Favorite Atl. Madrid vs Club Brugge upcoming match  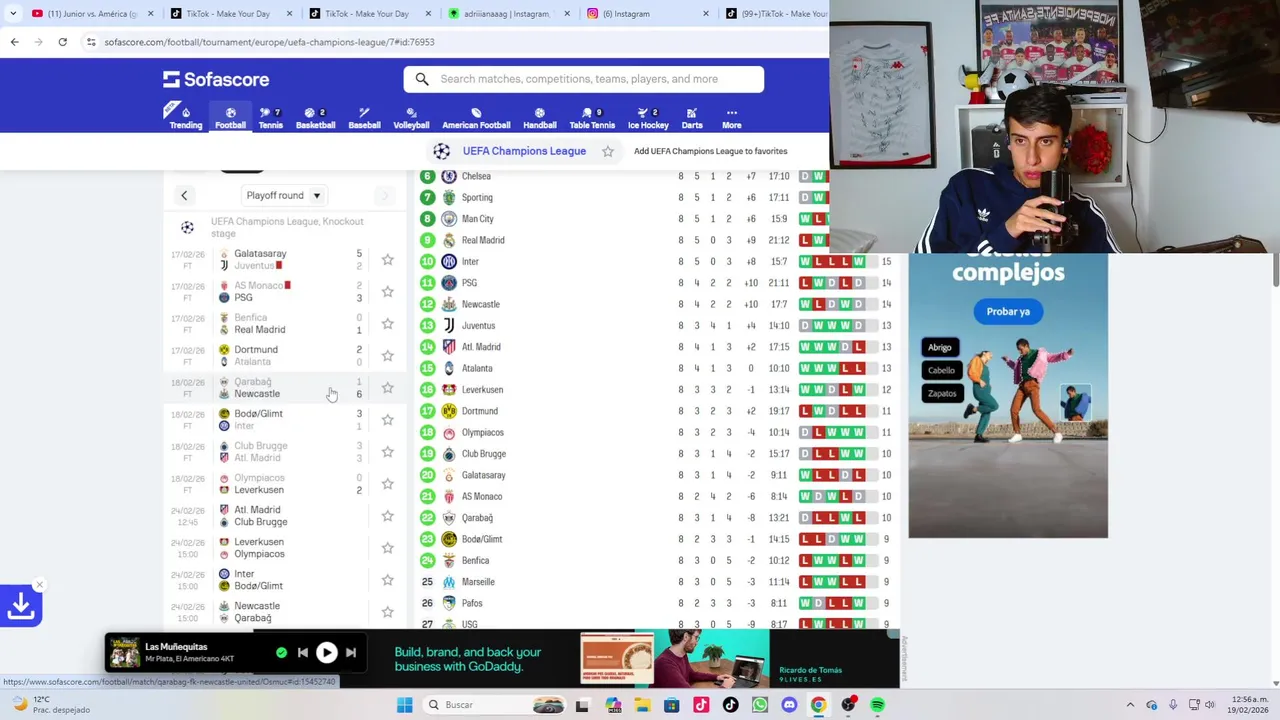(387, 516)
